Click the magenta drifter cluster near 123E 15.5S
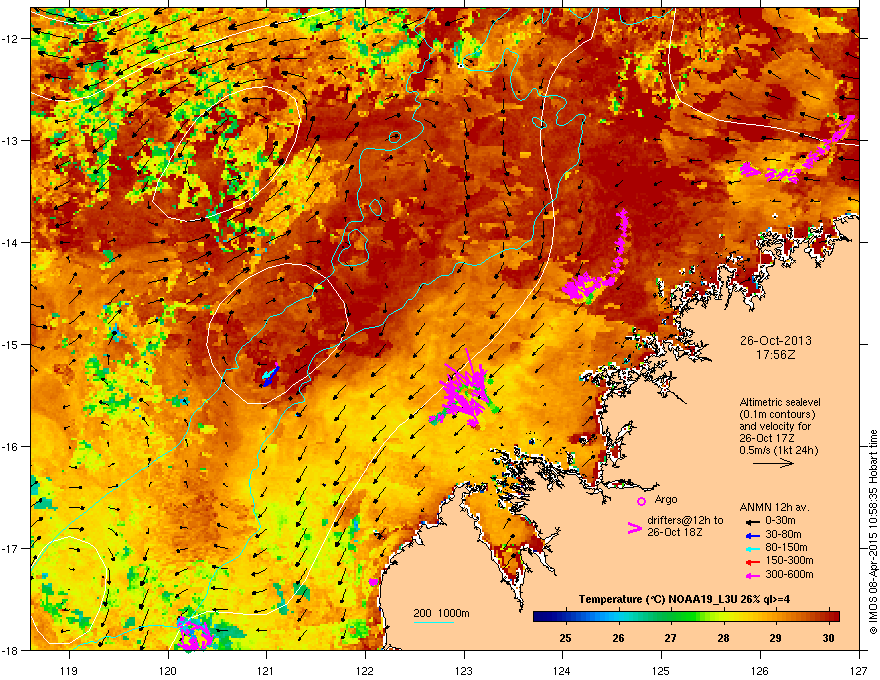The height and width of the screenshot is (680, 880). pos(465,393)
